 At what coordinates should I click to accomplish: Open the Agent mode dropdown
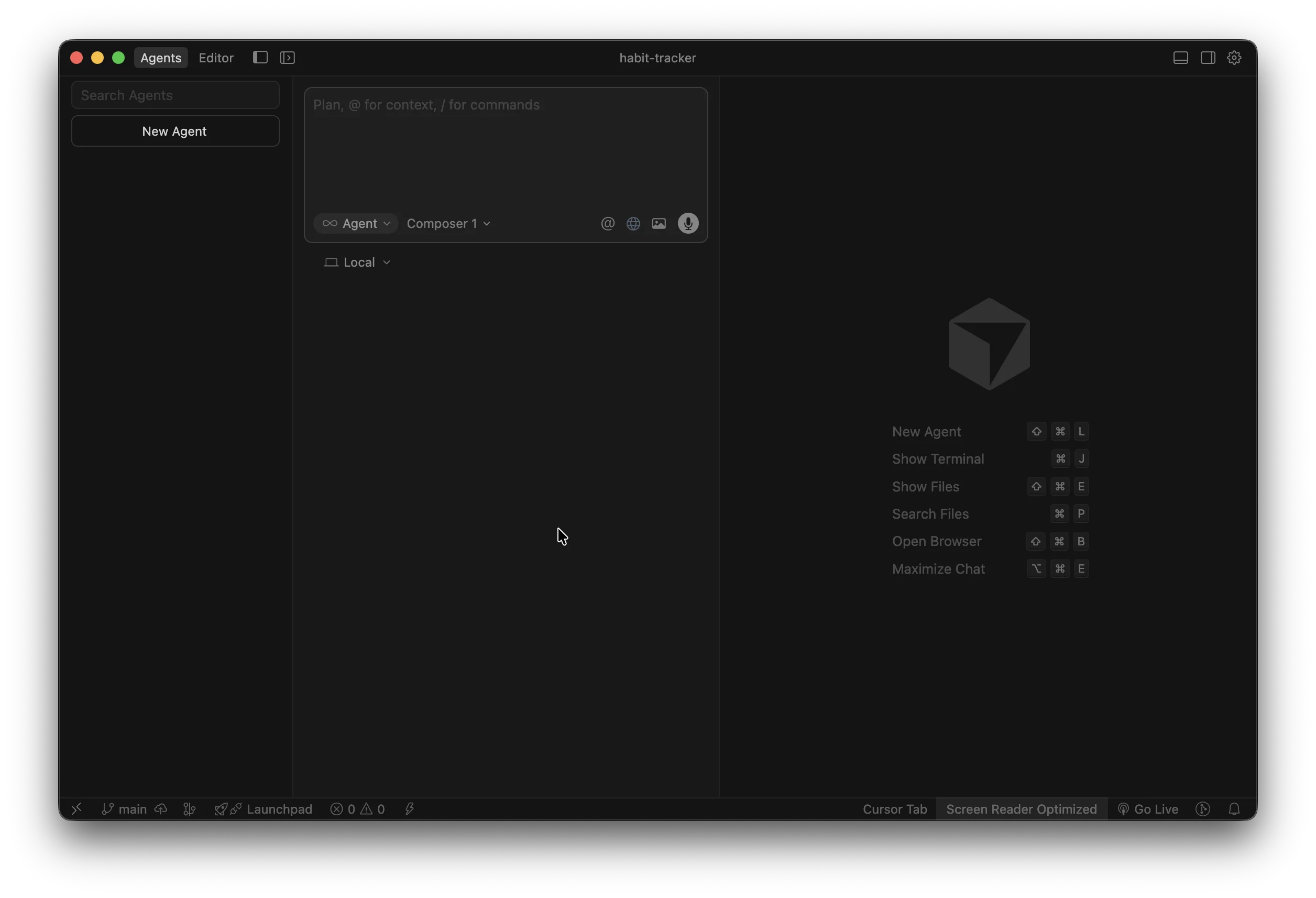(x=356, y=224)
